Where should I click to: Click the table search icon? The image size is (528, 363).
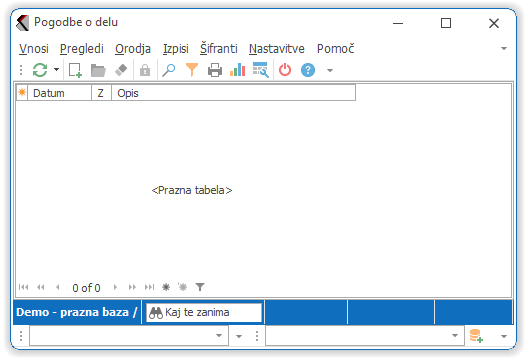pyautogui.click(x=261, y=70)
